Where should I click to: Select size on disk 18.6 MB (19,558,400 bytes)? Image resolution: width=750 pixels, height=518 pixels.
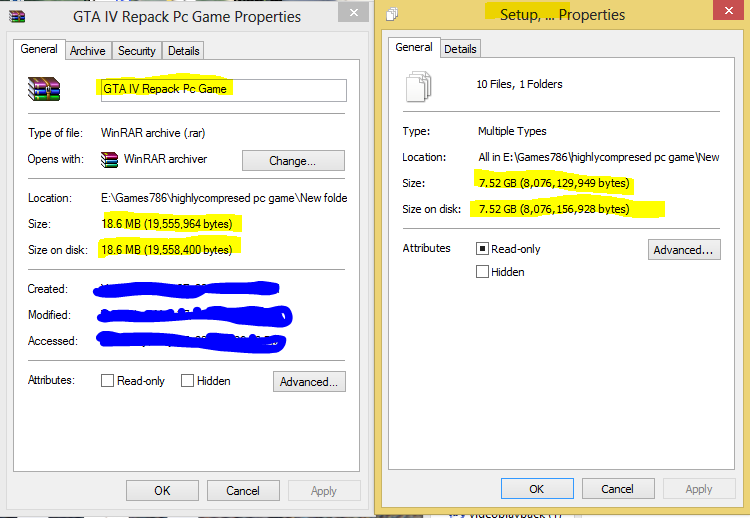pos(167,250)
